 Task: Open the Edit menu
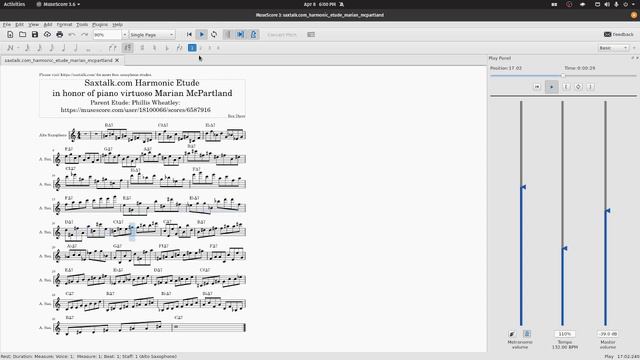pos(19,24)
